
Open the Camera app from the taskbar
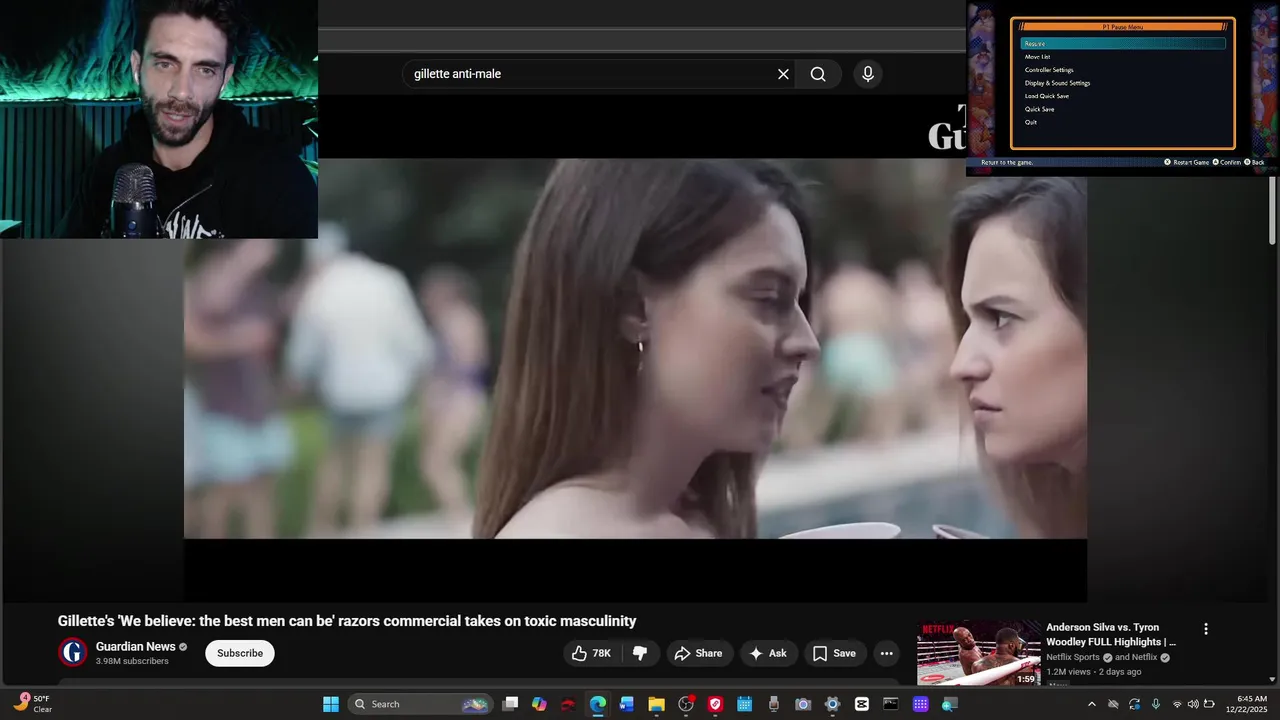[803, 704]
